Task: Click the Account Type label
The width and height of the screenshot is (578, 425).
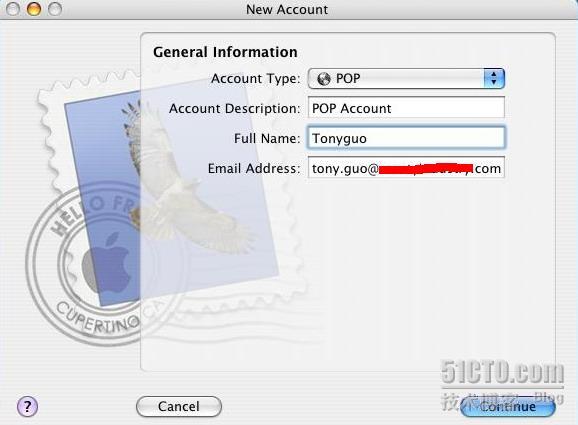Action: point(255,79)
